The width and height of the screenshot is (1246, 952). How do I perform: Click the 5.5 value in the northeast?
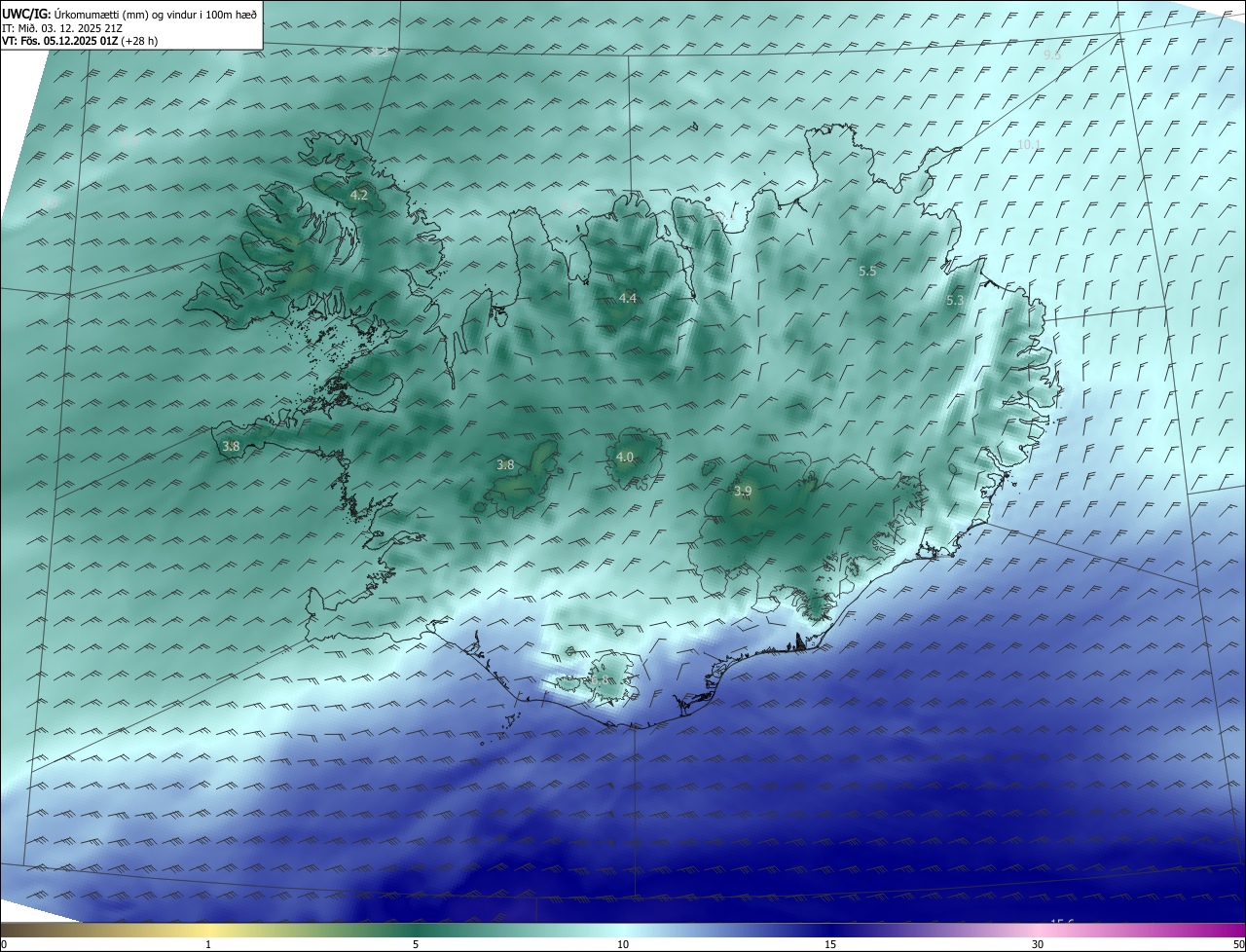pyautogui.click(x=867, y=272)
